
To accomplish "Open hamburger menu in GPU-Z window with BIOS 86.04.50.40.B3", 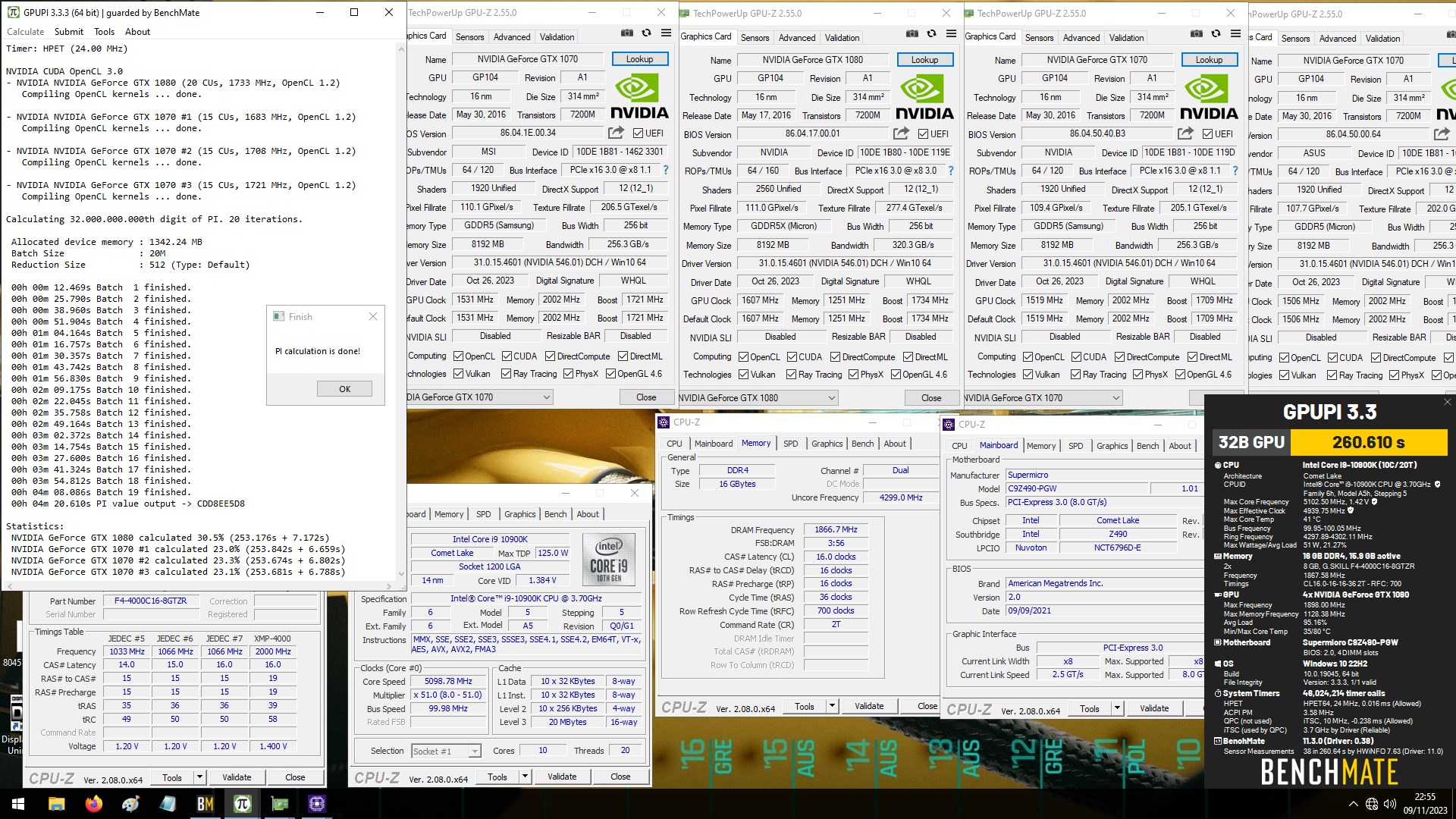I will (1235, 34).
